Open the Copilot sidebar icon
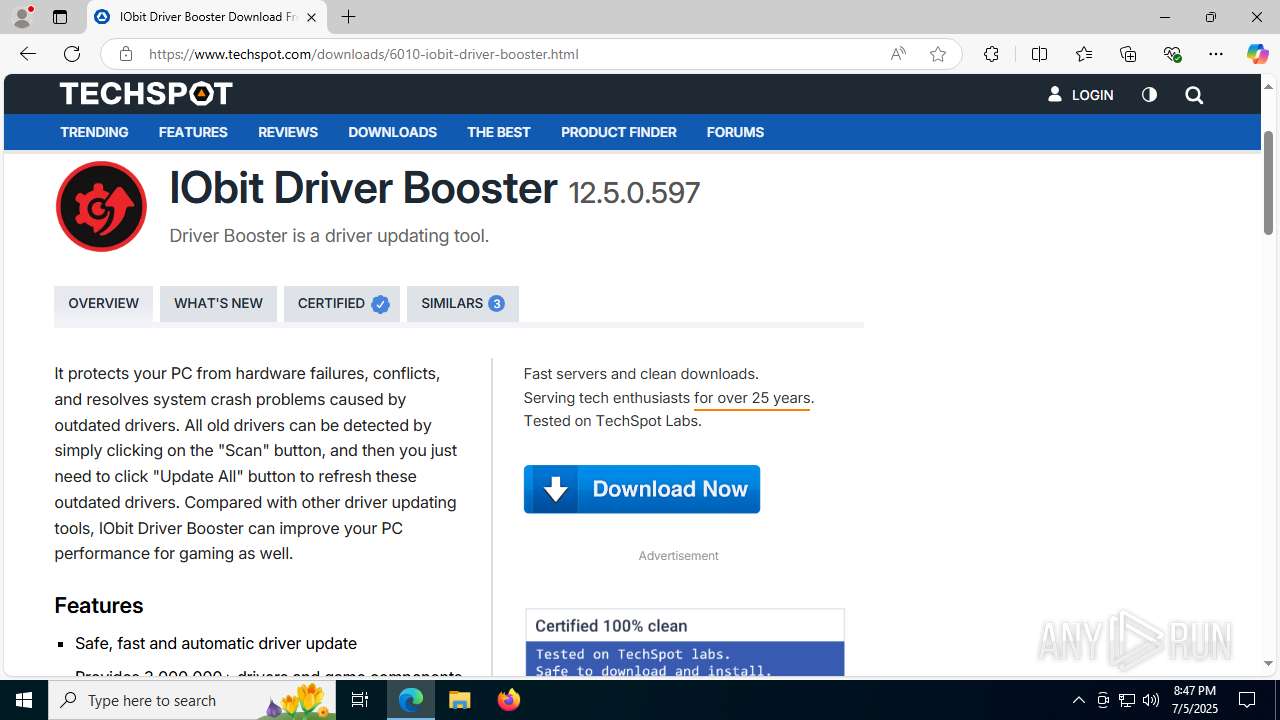1280x720 pixels. (x=1257, y=54)
